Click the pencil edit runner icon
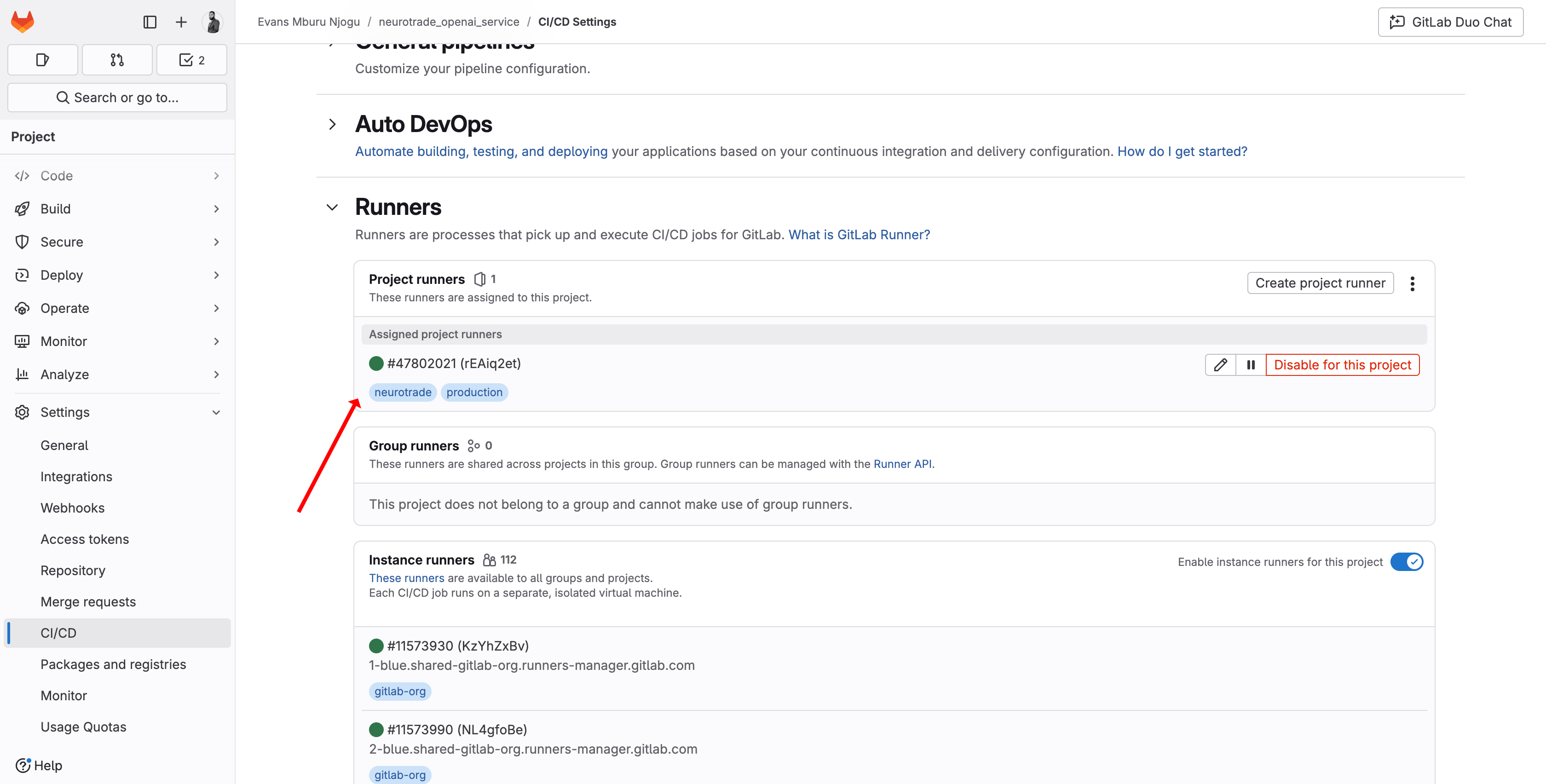 [1220, 365]
